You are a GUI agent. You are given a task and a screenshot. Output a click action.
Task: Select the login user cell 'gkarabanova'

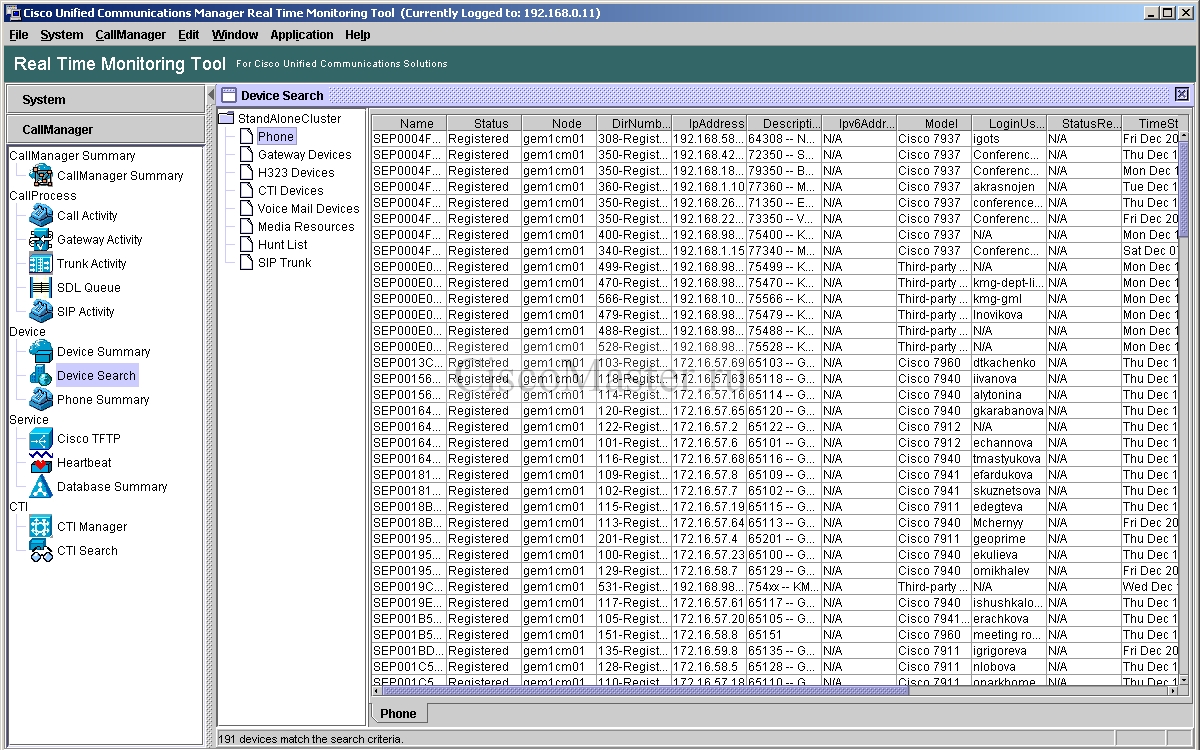tap(1009, 411)
